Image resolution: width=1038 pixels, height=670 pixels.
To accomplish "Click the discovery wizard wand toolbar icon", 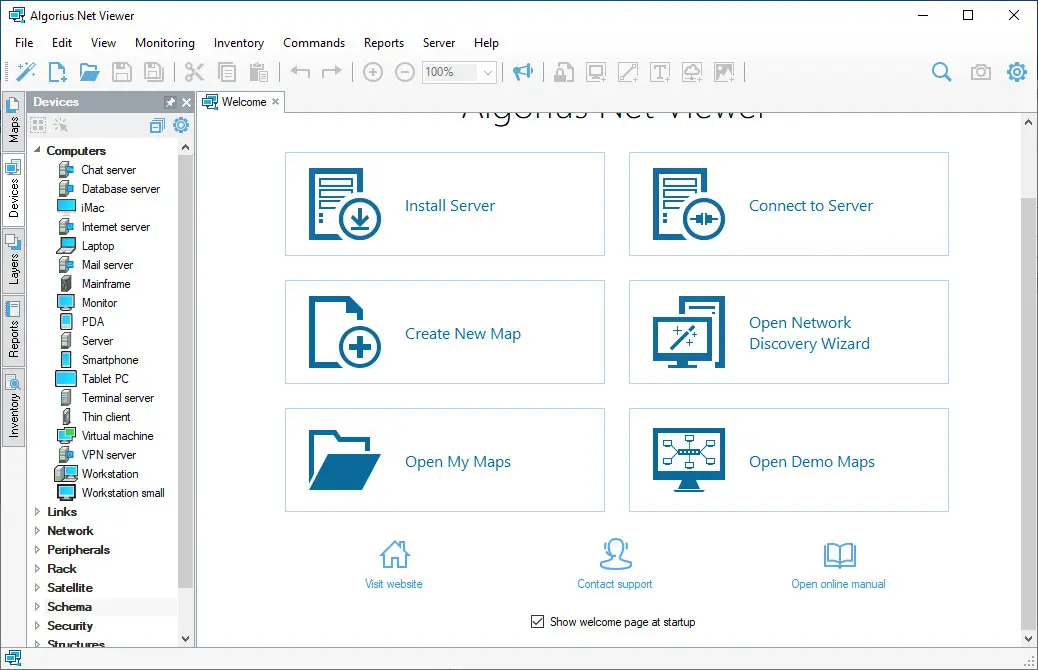I will click(x=26, y=72).
